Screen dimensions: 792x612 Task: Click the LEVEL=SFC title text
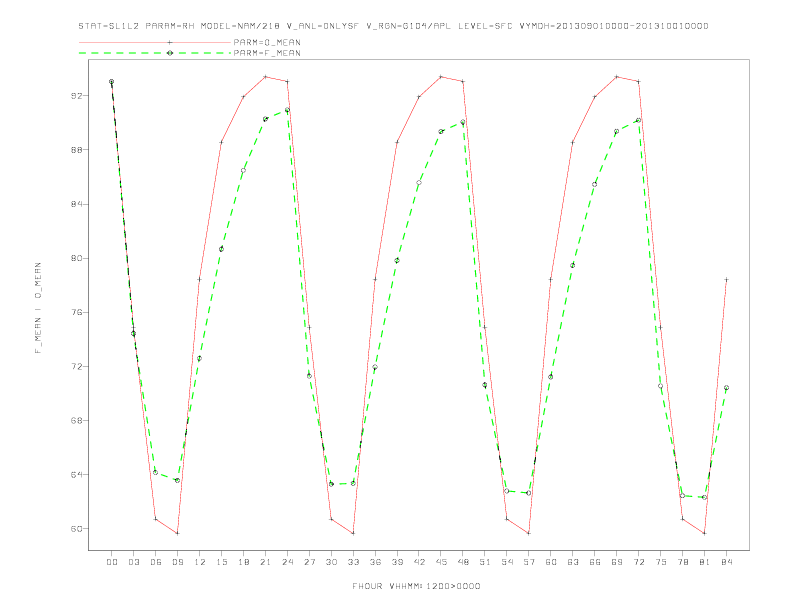[485, 26]
